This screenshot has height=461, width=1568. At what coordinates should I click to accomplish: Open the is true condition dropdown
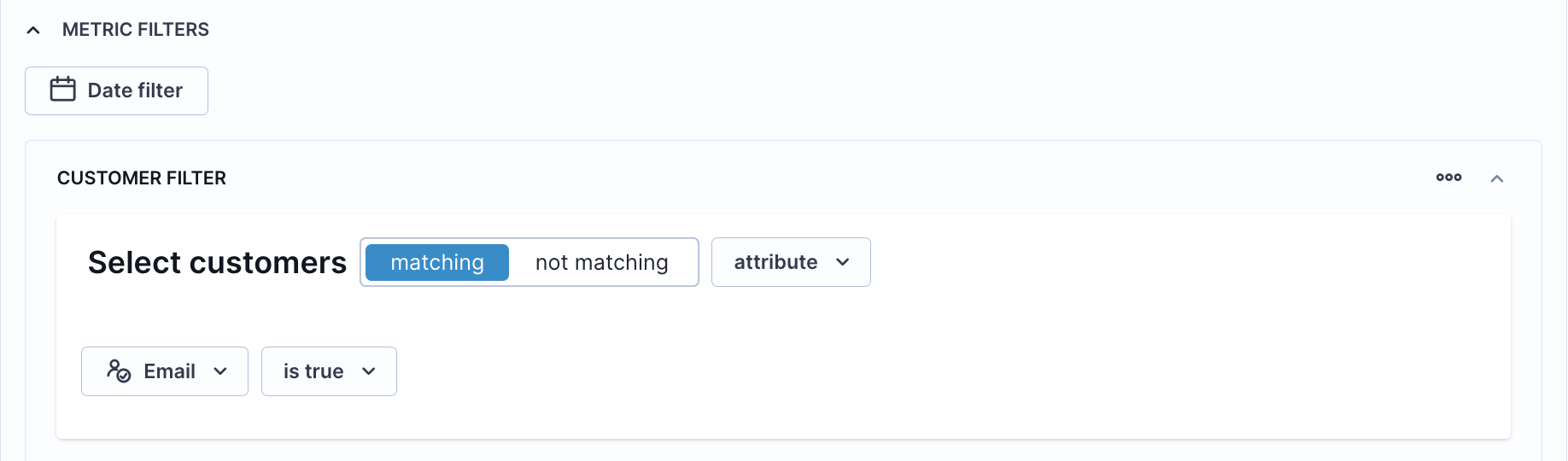click(329, 371)
